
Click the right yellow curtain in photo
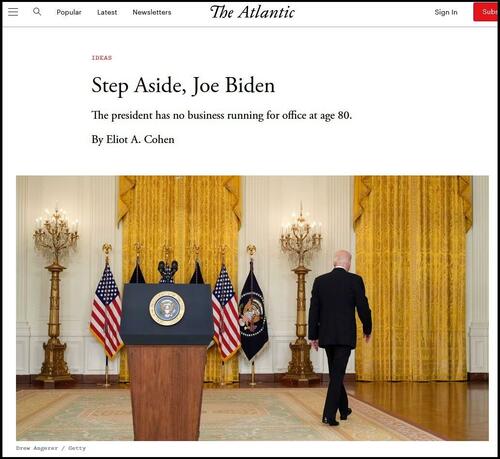click(413, 278)
